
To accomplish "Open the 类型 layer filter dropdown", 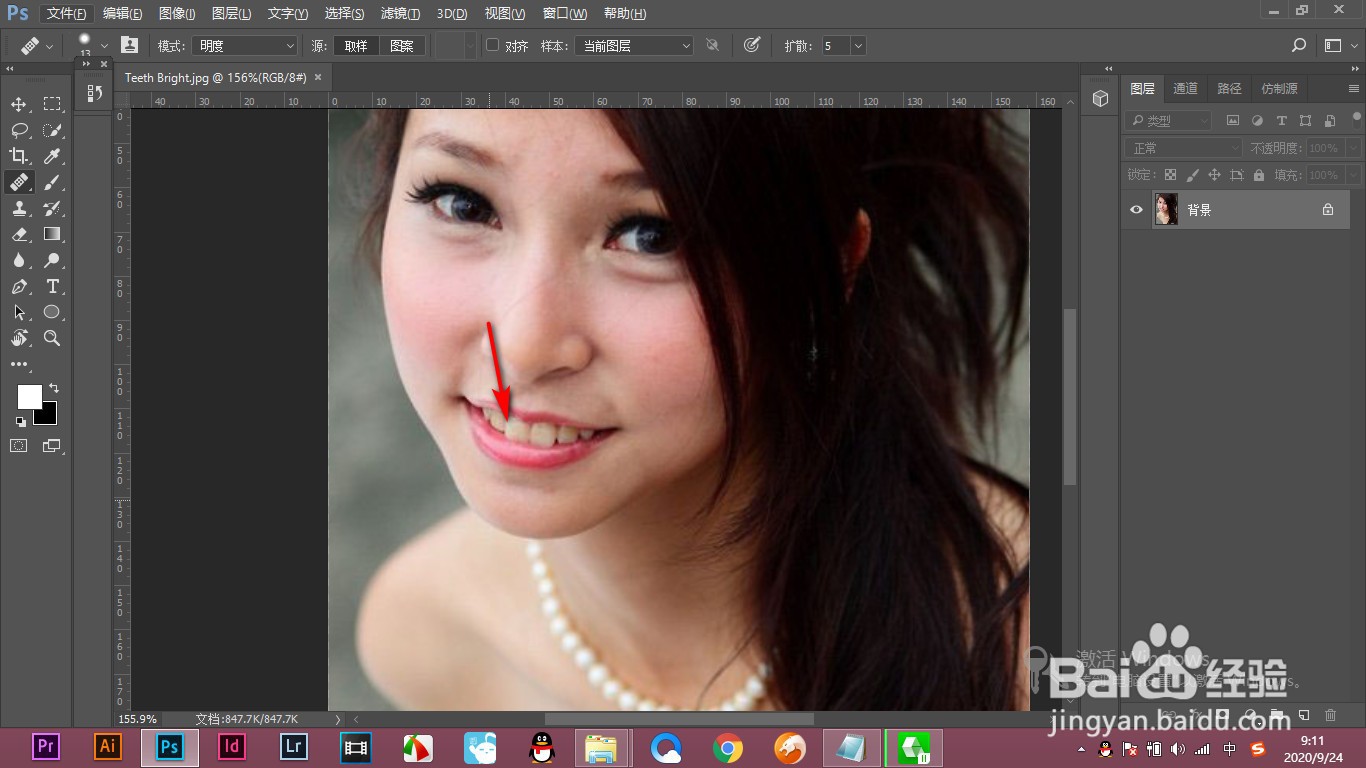I will tap(1167, 120).
